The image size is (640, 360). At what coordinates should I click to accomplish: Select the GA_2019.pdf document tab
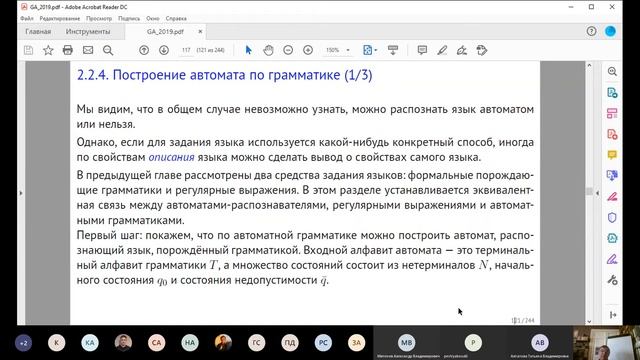[165, 31]
